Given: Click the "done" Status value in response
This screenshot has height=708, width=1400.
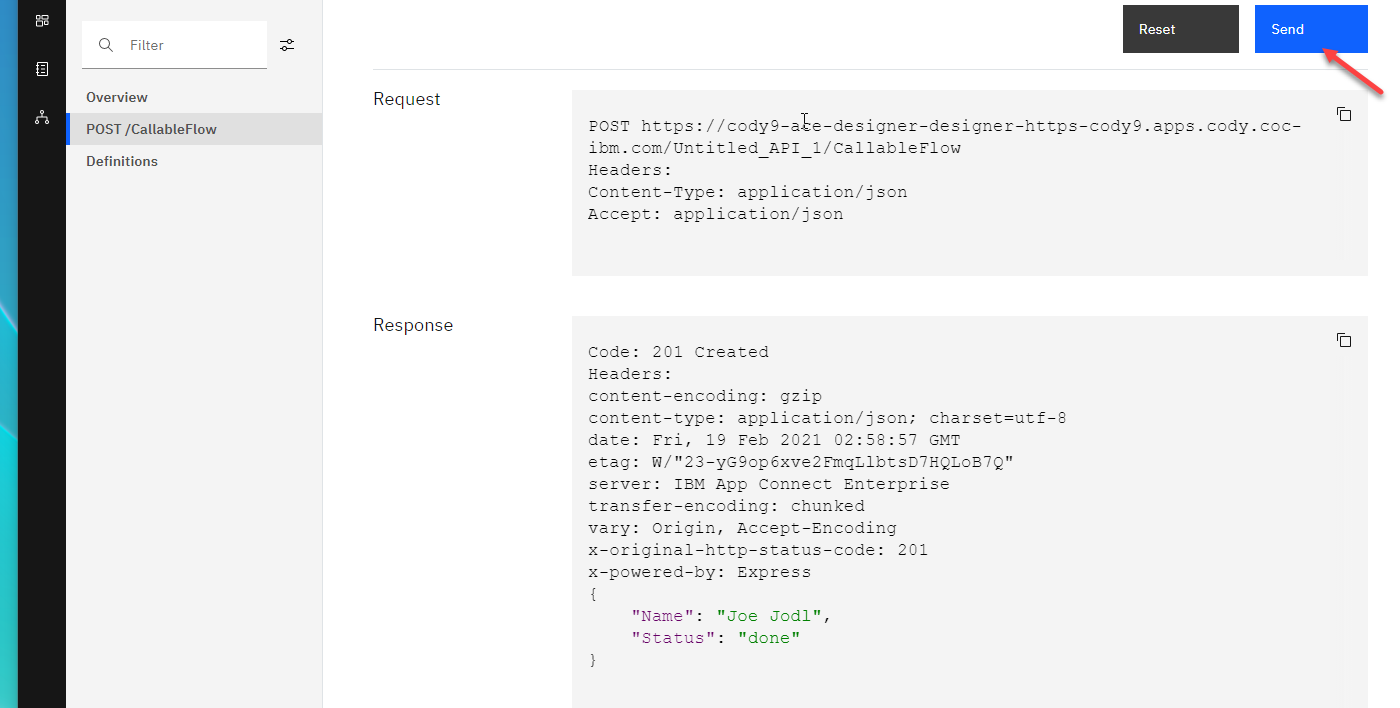Looking at the screenshot, I should pyautogui.click(x=769, y=638).
